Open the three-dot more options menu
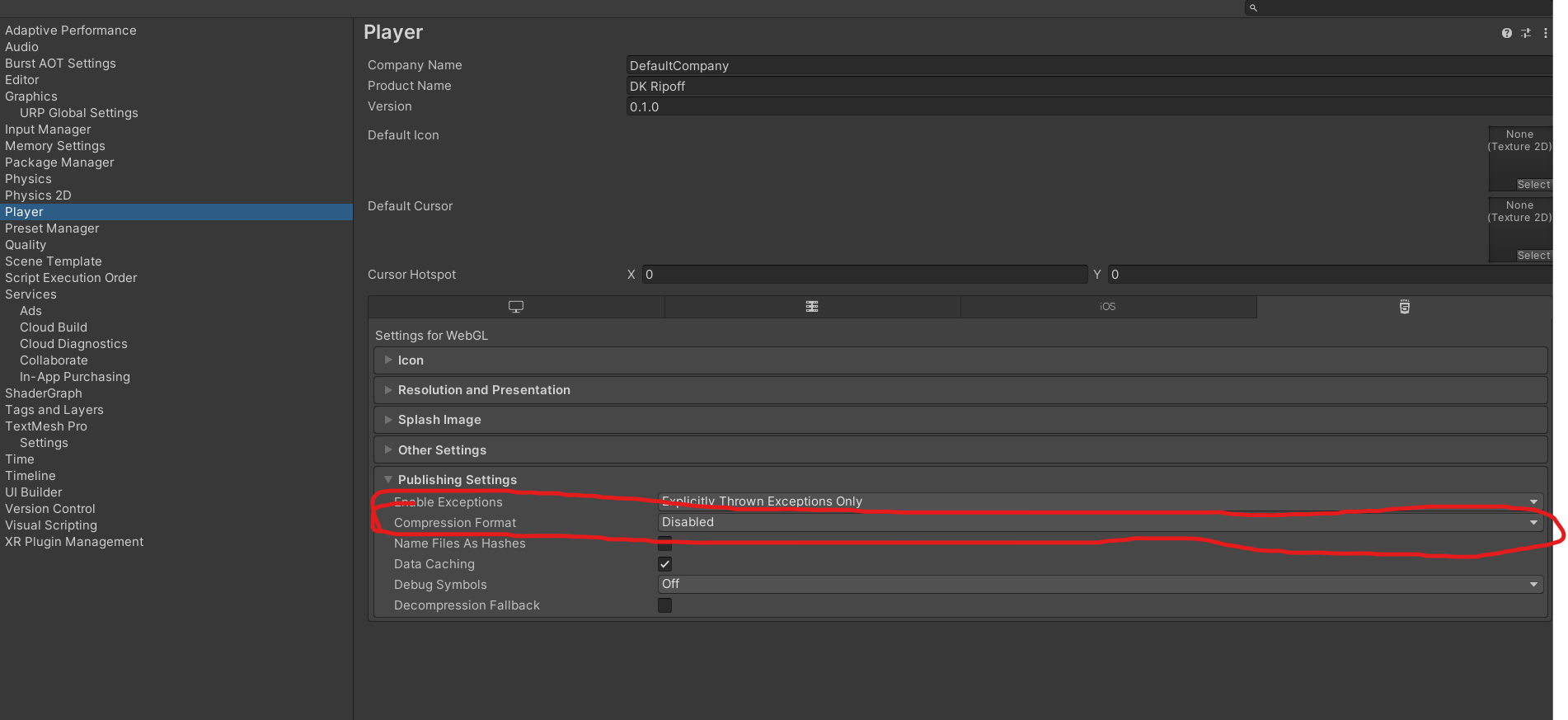 click(1546, 33)
